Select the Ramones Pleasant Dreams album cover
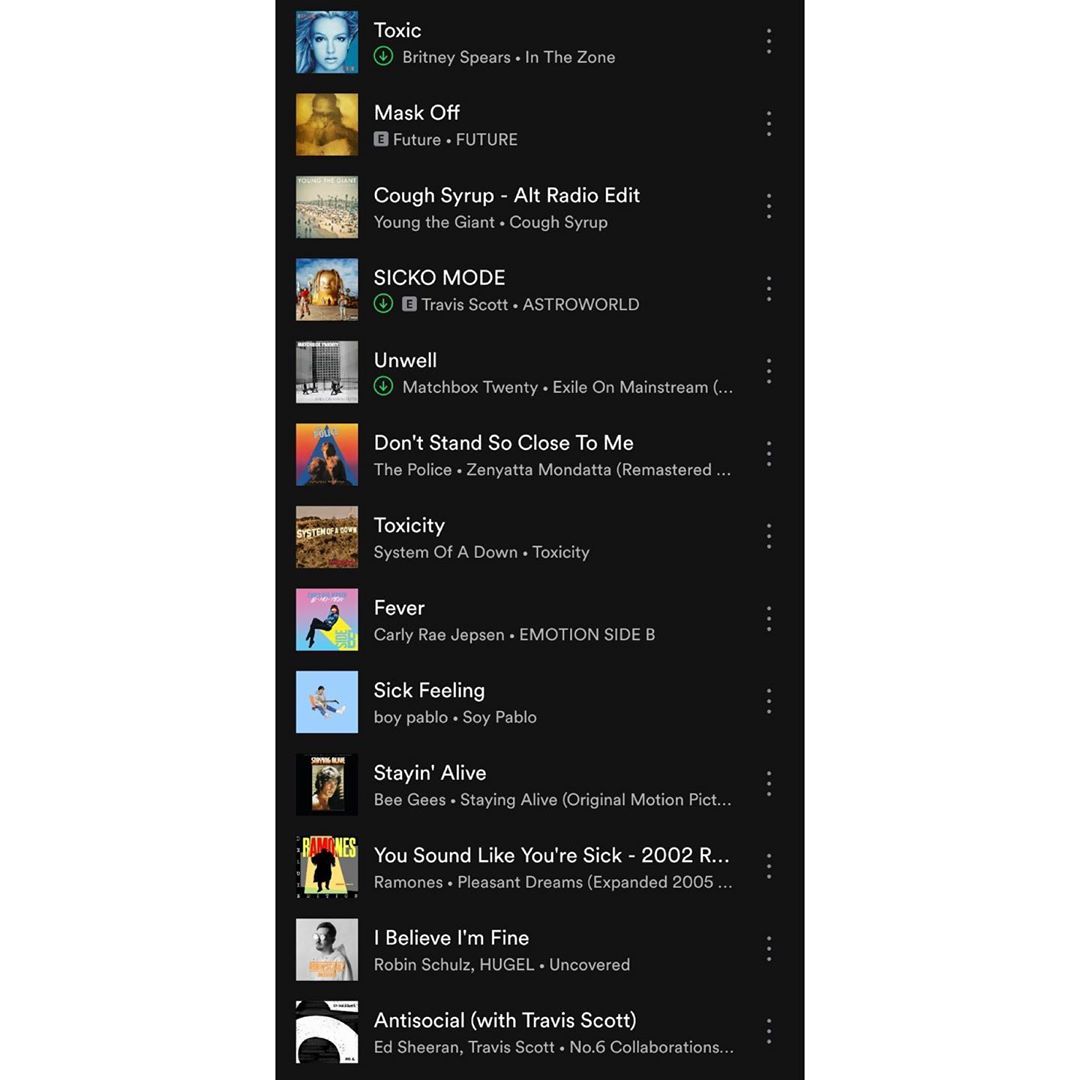 327,867
